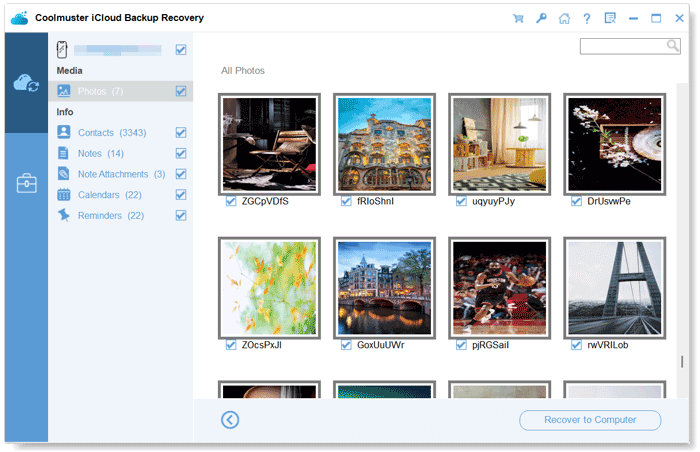700x452 pixels.
Task: Click the blurred device name label
Action: (x=117, y=50)
